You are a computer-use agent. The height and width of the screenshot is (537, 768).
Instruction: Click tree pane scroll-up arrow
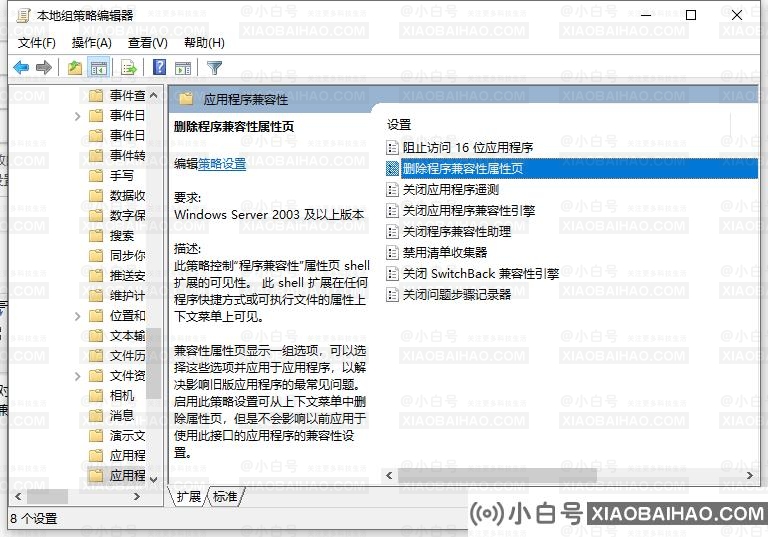(153, 95)
